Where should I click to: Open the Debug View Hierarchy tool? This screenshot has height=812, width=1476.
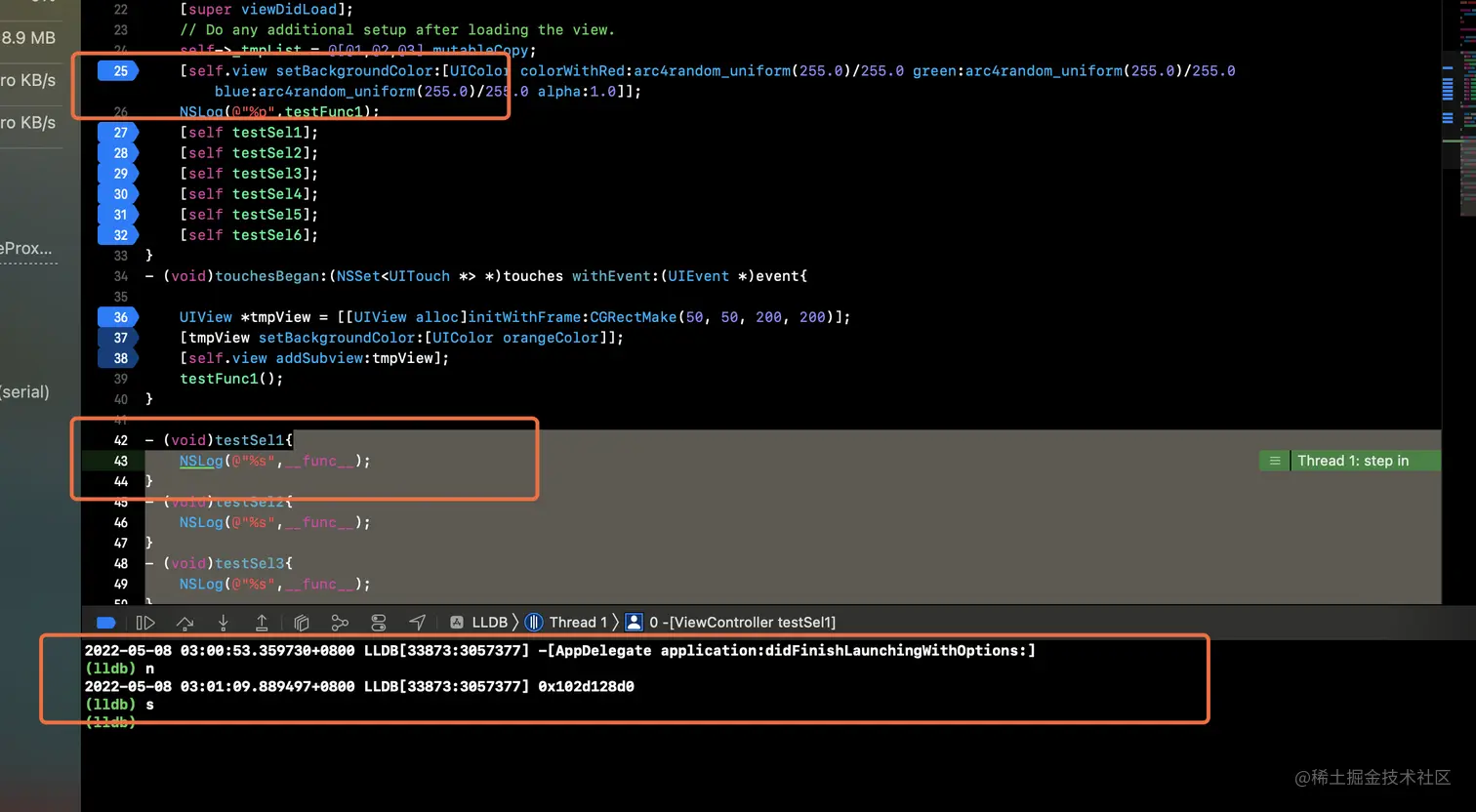(x=302, y=623)
